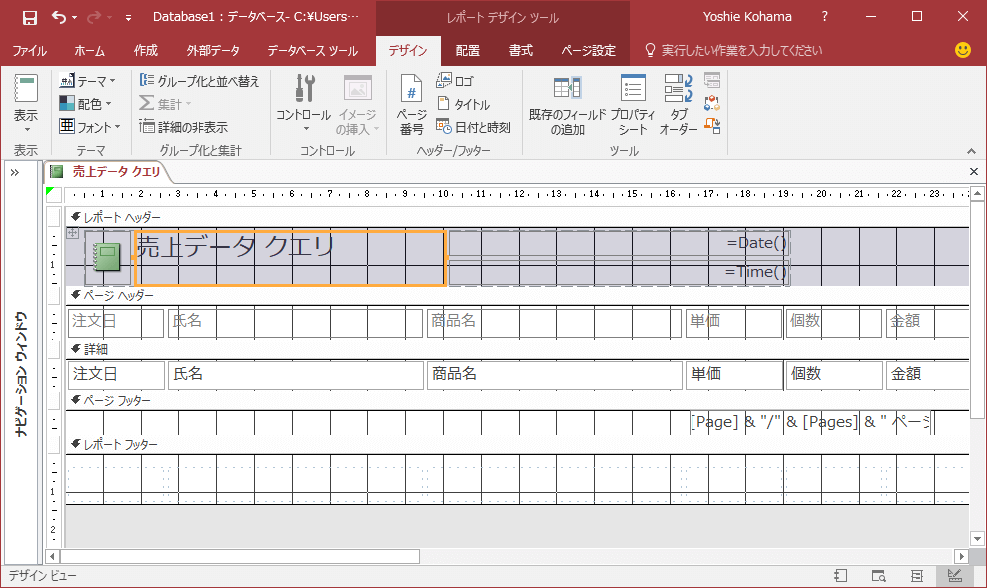This screenshot has height=588, width=987.
Task: Click the report logo image in header
Action: 107,258
